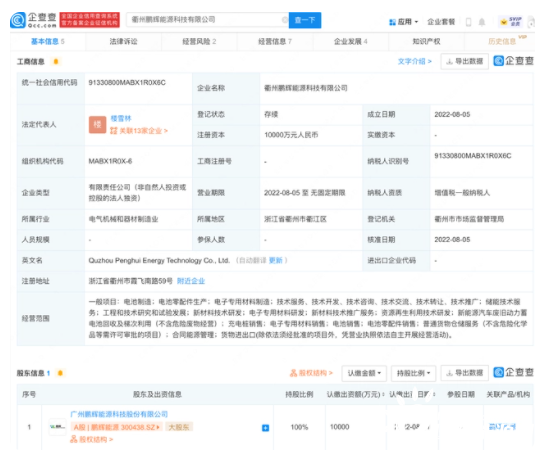
Task: Click the 更新 link beside the English name
Action: 276,260
